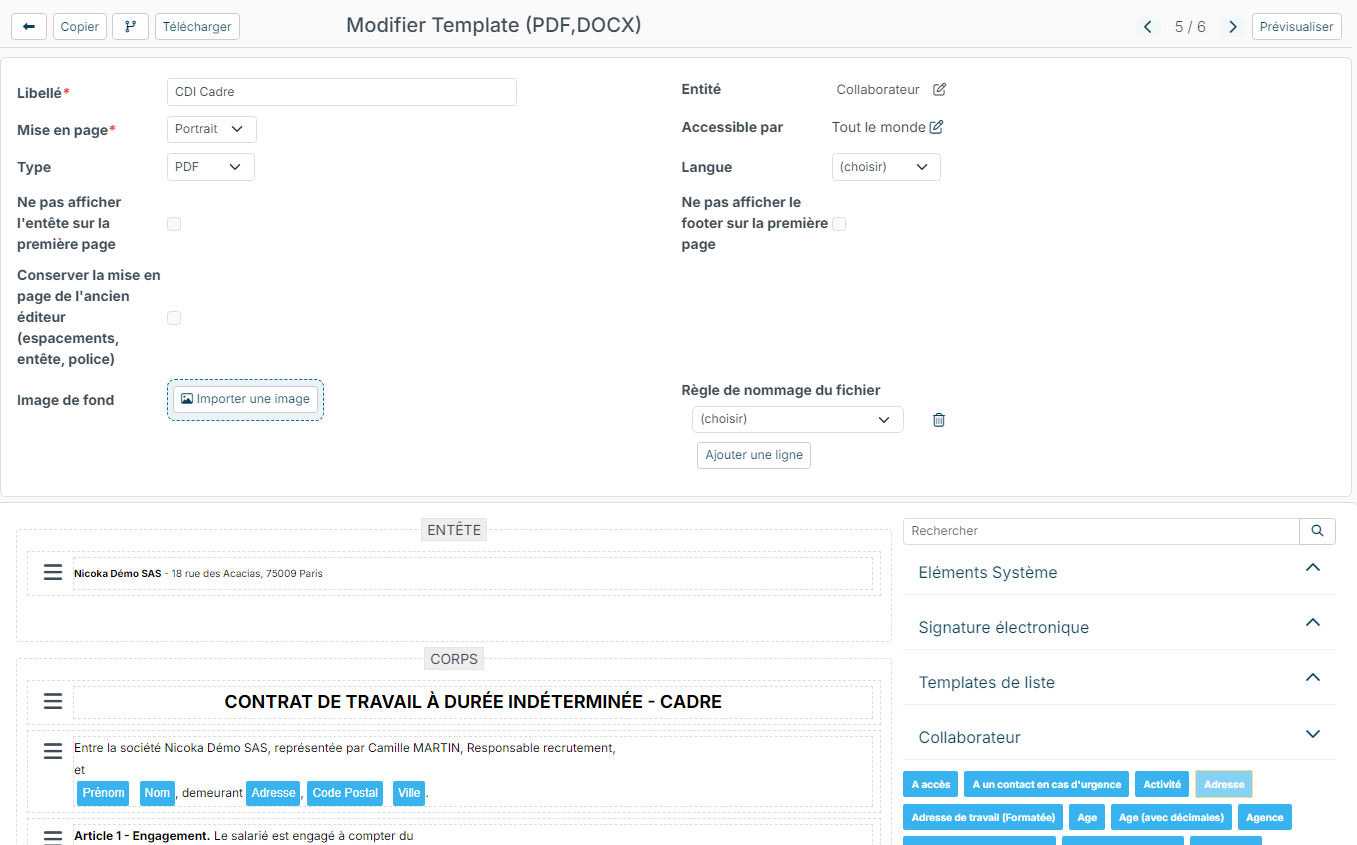The width and height of the screenshot is (1357, 845).
Task: Delete the file naming rule row
Action: click(x=938, y=420)
